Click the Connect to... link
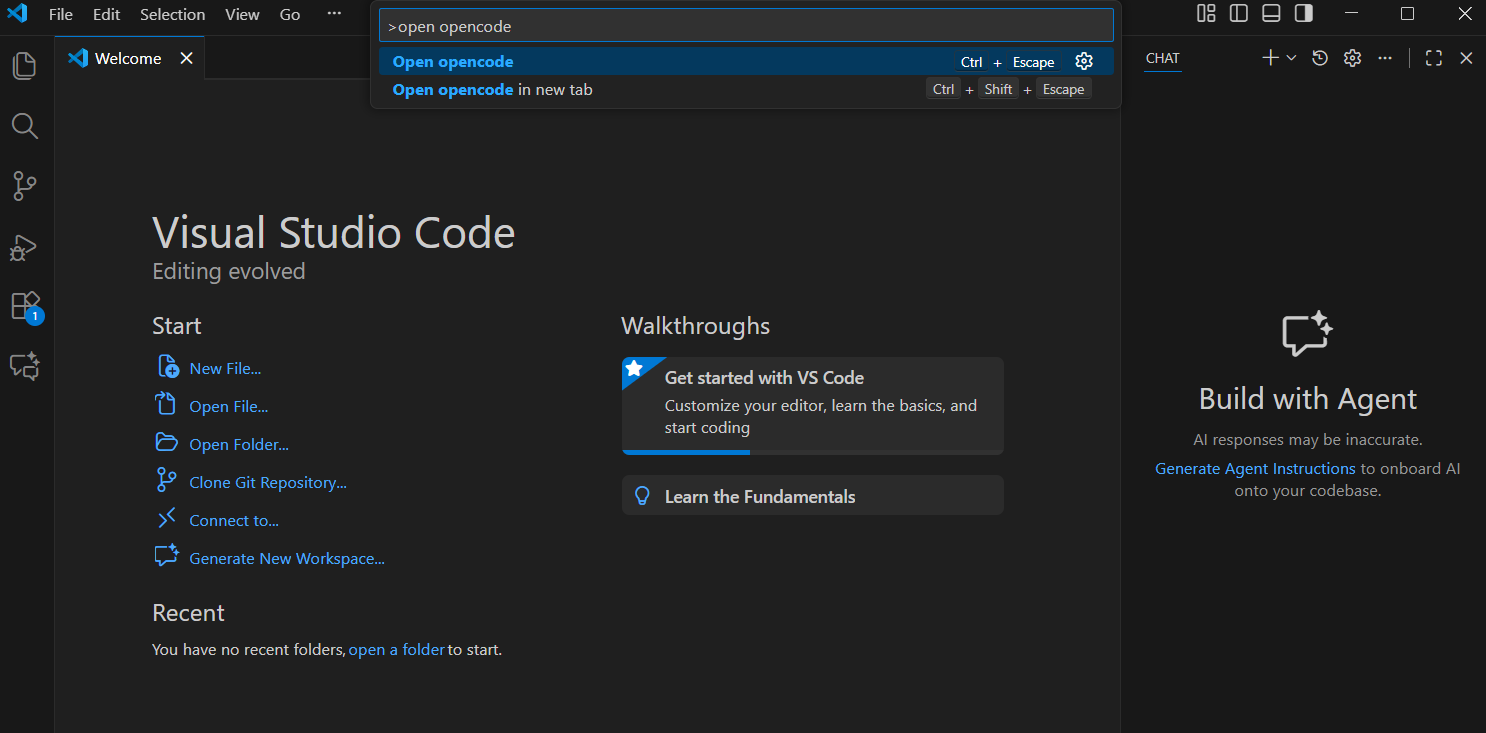1486x733 pixels. 234,521
